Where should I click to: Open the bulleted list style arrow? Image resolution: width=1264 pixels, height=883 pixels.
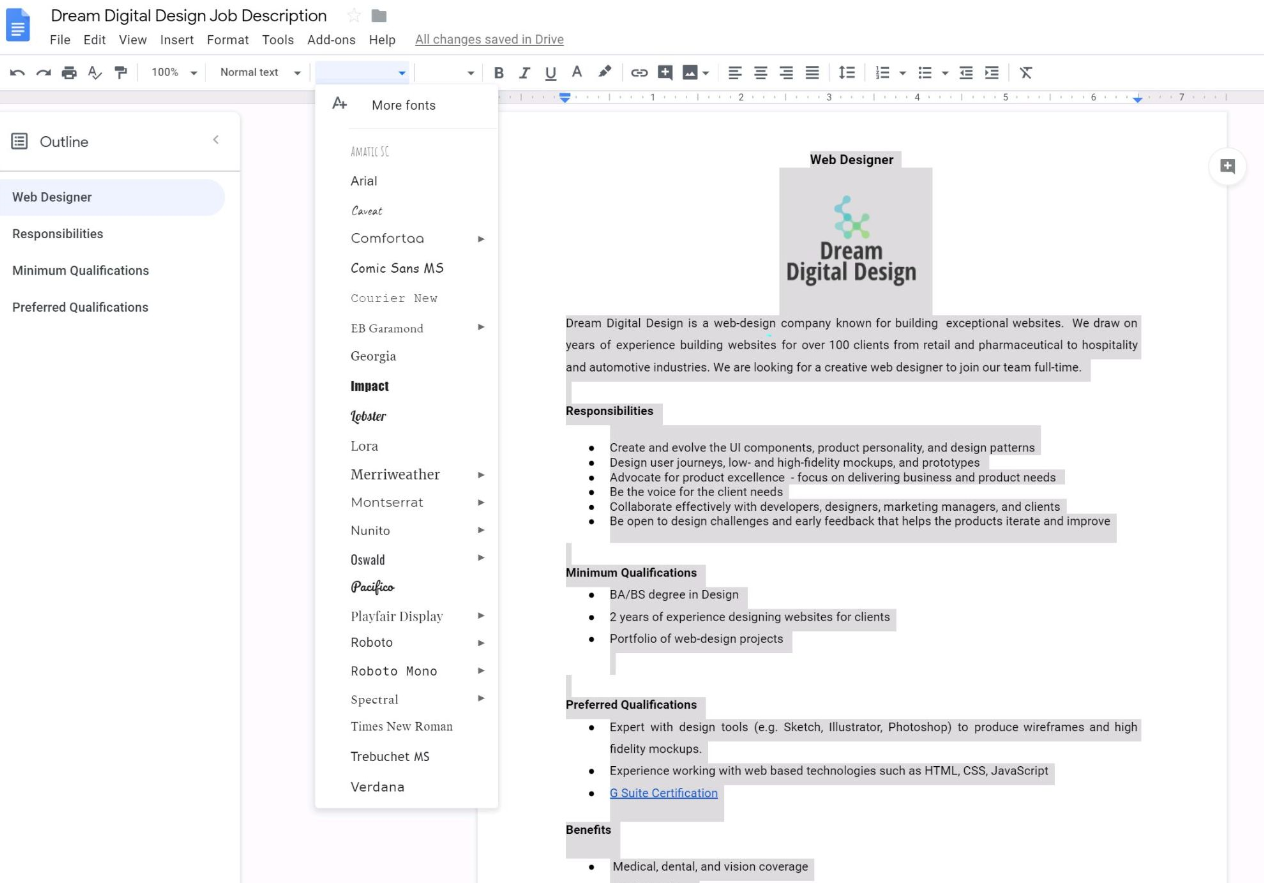click(x=945, y=73)
